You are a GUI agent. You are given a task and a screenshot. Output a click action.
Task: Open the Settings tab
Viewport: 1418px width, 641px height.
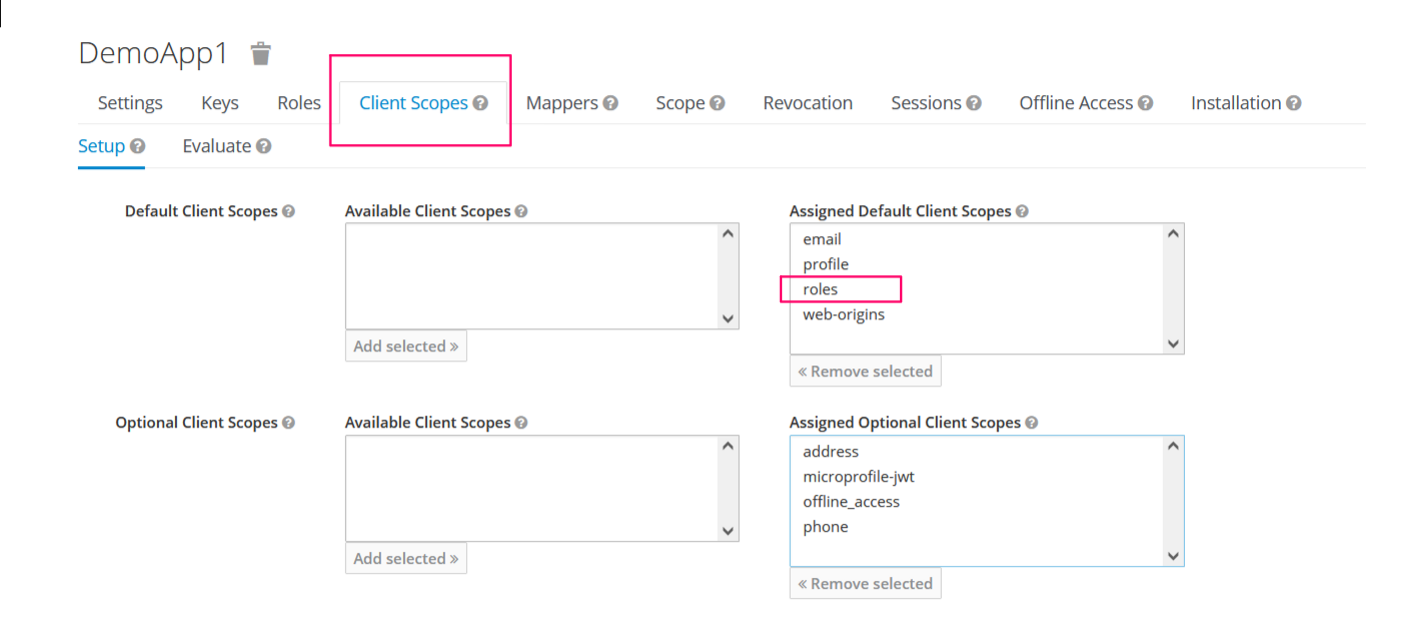coord(130,103)
